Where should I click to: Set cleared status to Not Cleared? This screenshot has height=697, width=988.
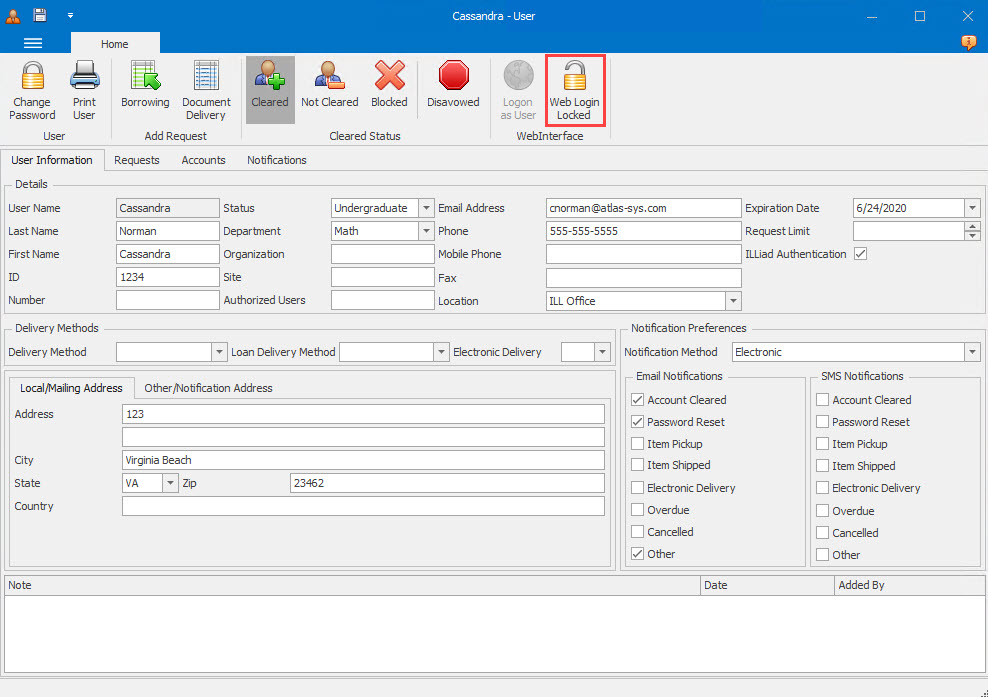[329, 78]
